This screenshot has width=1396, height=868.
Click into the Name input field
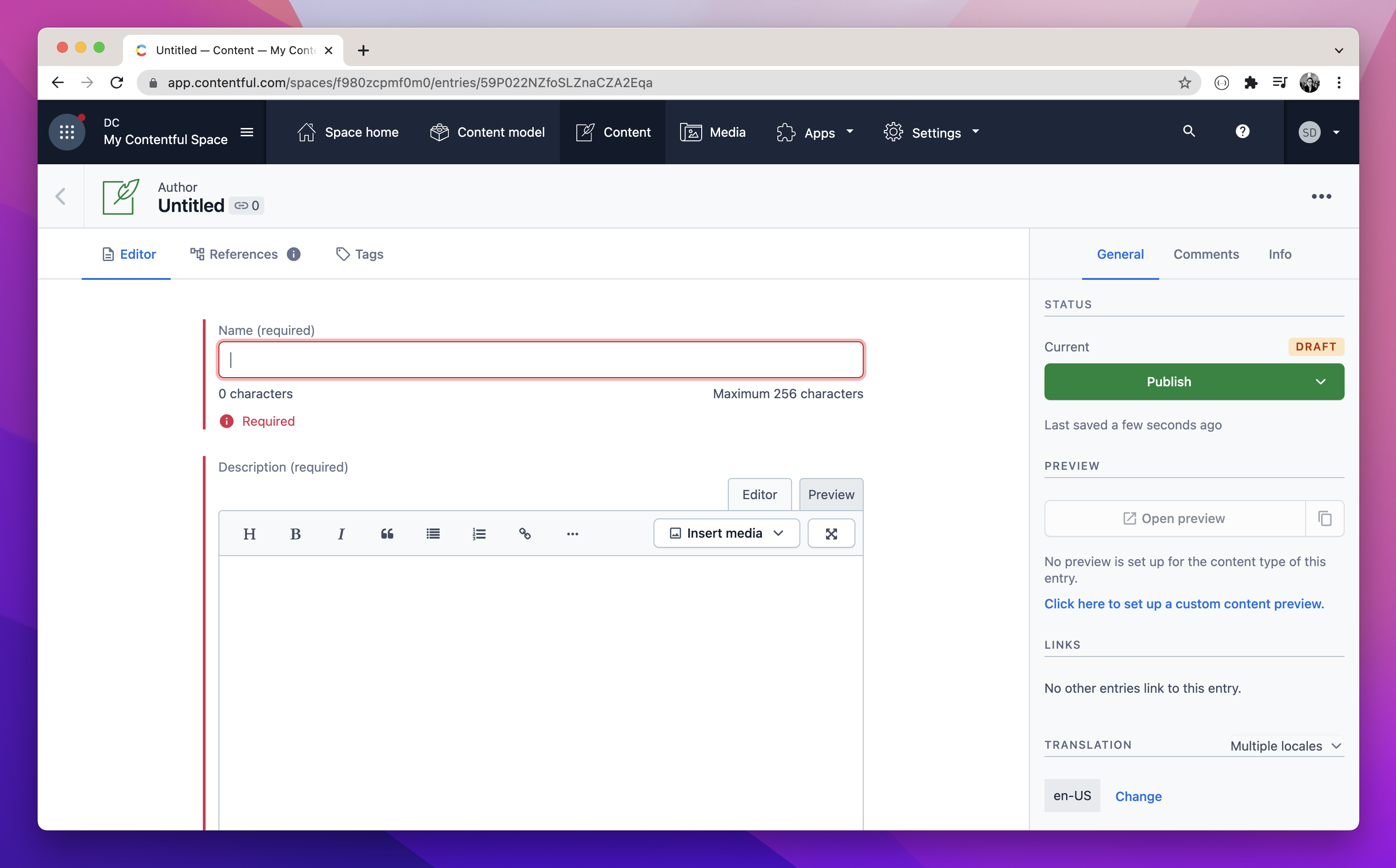pos(541,360)
